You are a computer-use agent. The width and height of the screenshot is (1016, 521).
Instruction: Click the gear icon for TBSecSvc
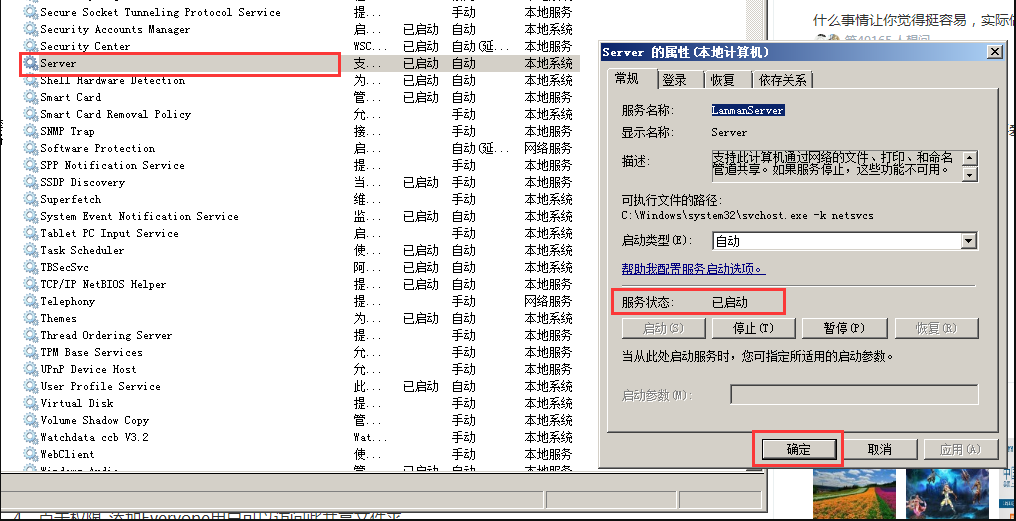[x=30, y=268]
